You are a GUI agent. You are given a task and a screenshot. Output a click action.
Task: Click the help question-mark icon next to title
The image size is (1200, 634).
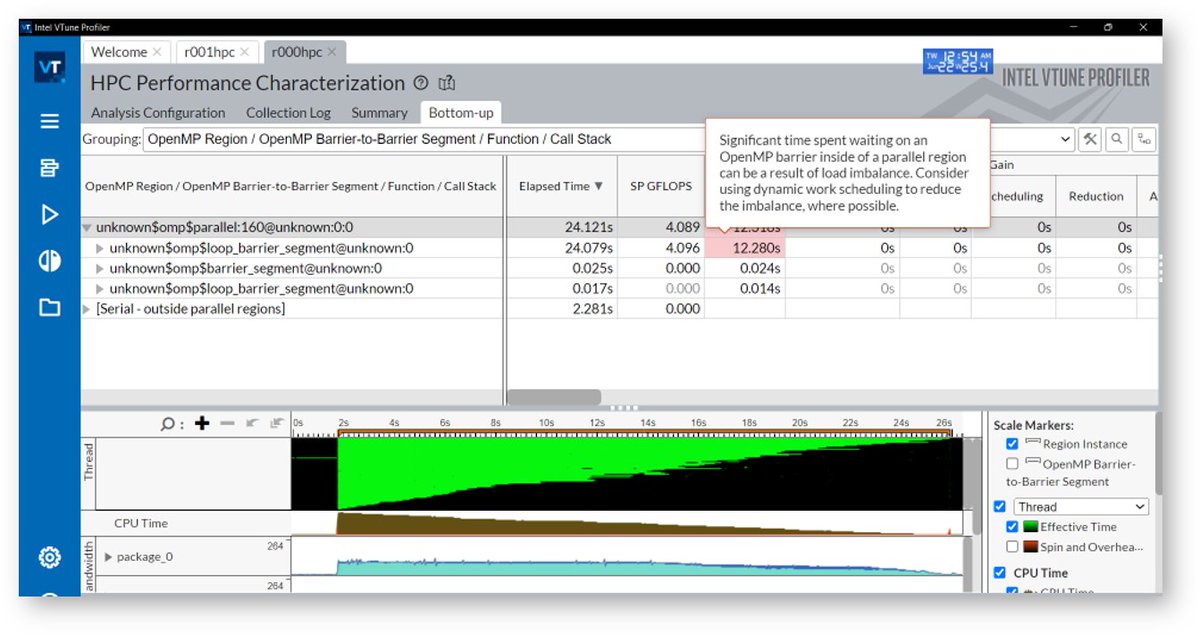tap(421, 83)
